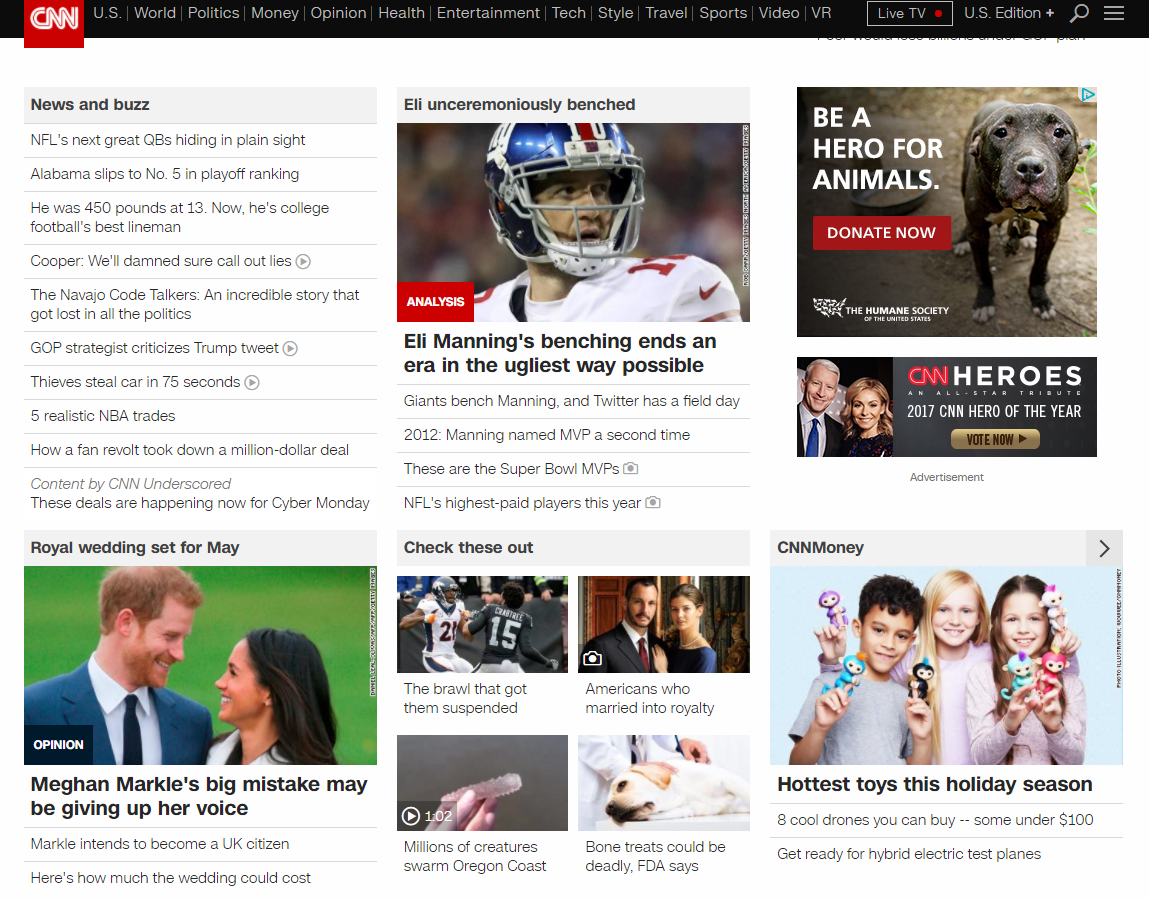Open the Video menu item
The height and width of the screenshot is (900, 1149).
tap(779, 13)
